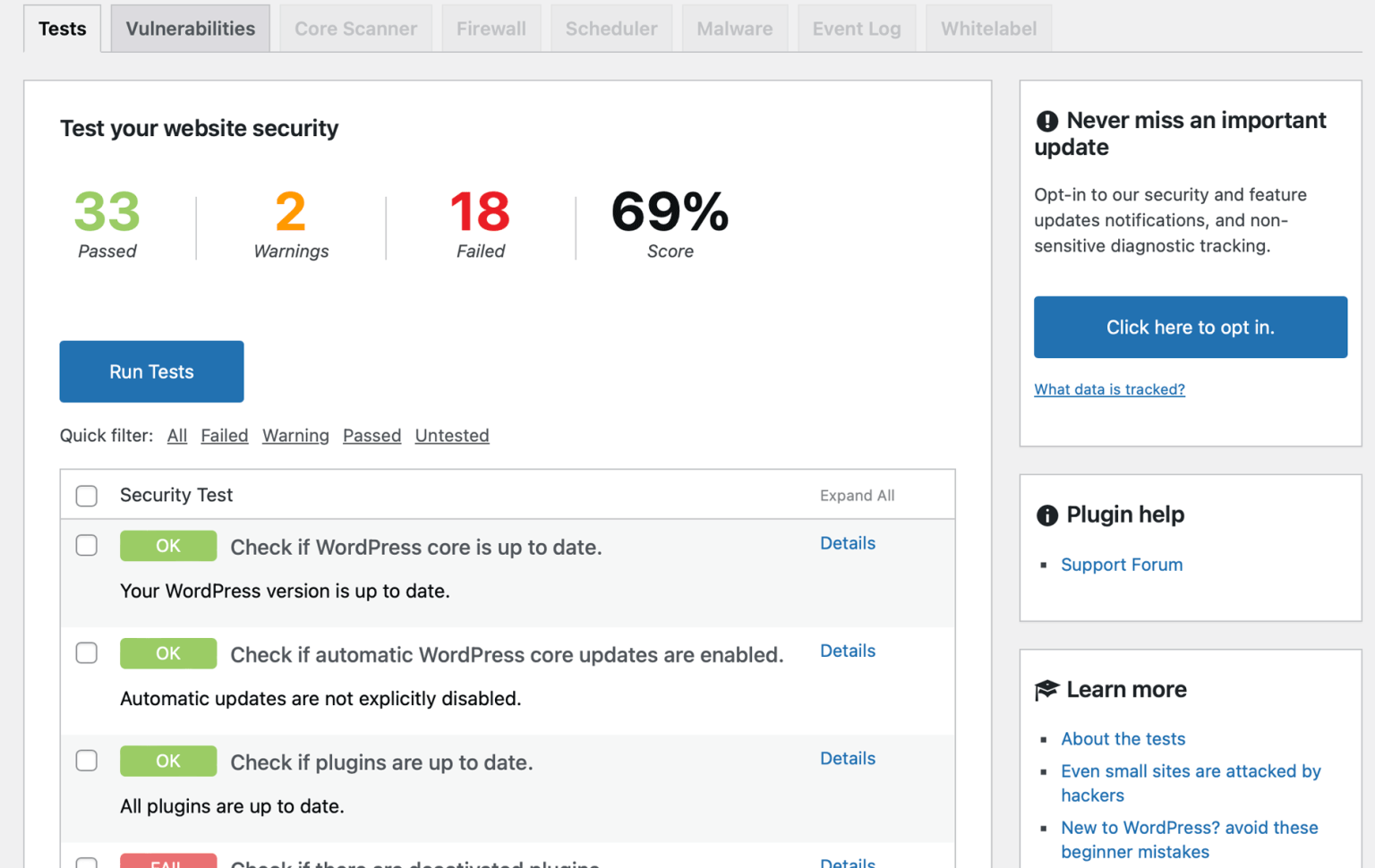Click the "Click here to opt in" button

(1191, 328)
